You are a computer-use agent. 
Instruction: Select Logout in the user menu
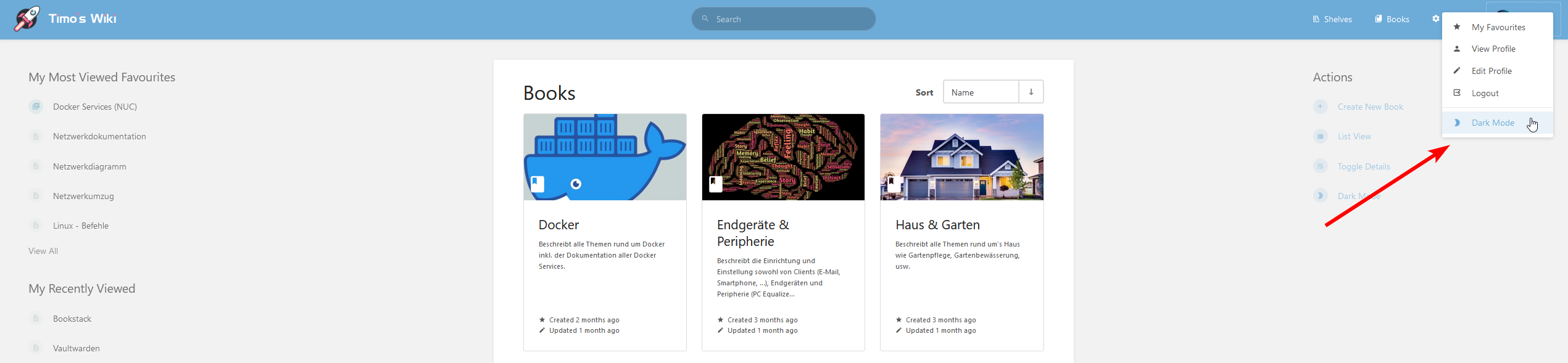[x=1485, y=93]
